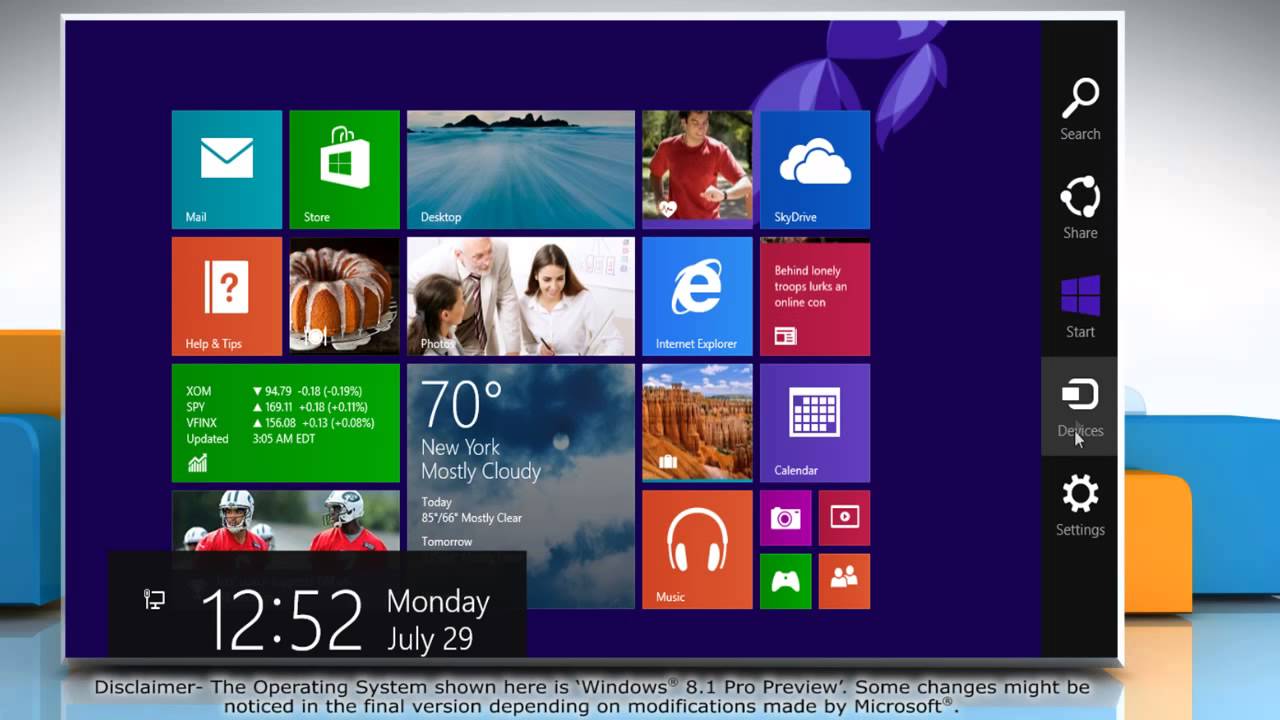Open the Devices charm
1280x720 pixels.
(x=1080, y=407)
